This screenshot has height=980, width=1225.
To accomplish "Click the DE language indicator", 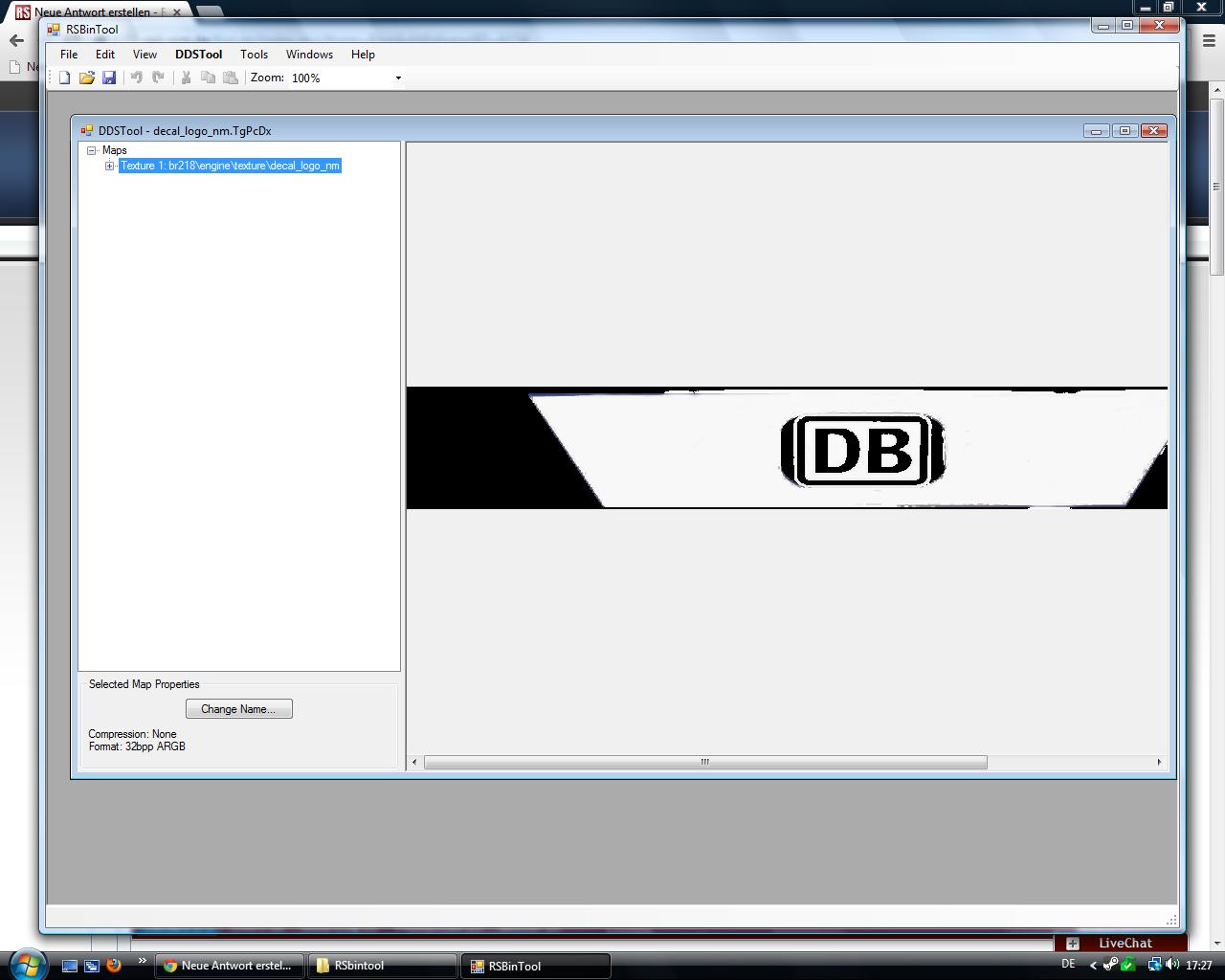I will (1068, 964).
